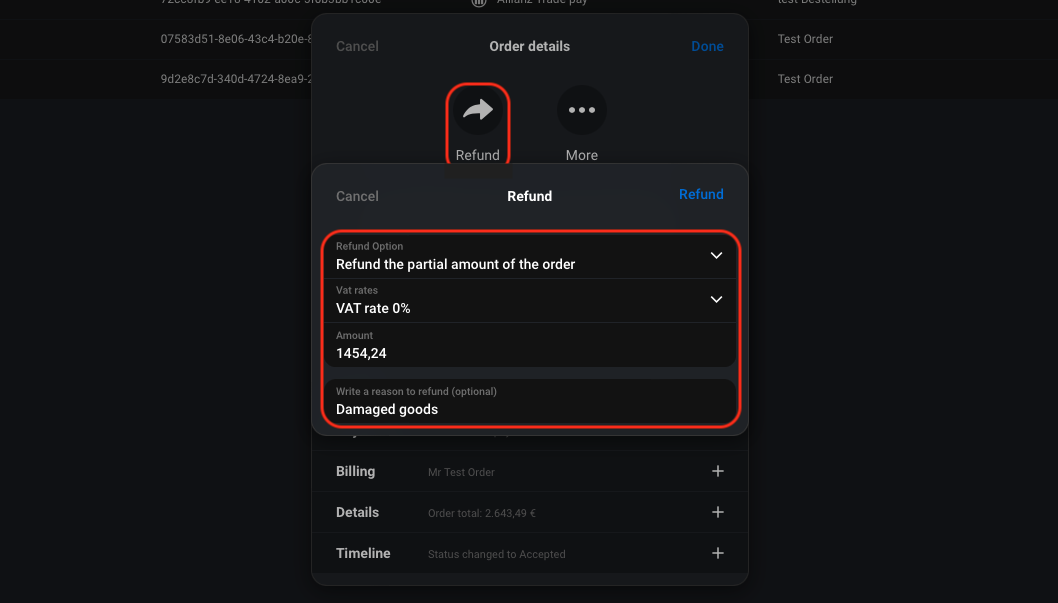Cancel the Order details dialog

[x=357, y=47]
